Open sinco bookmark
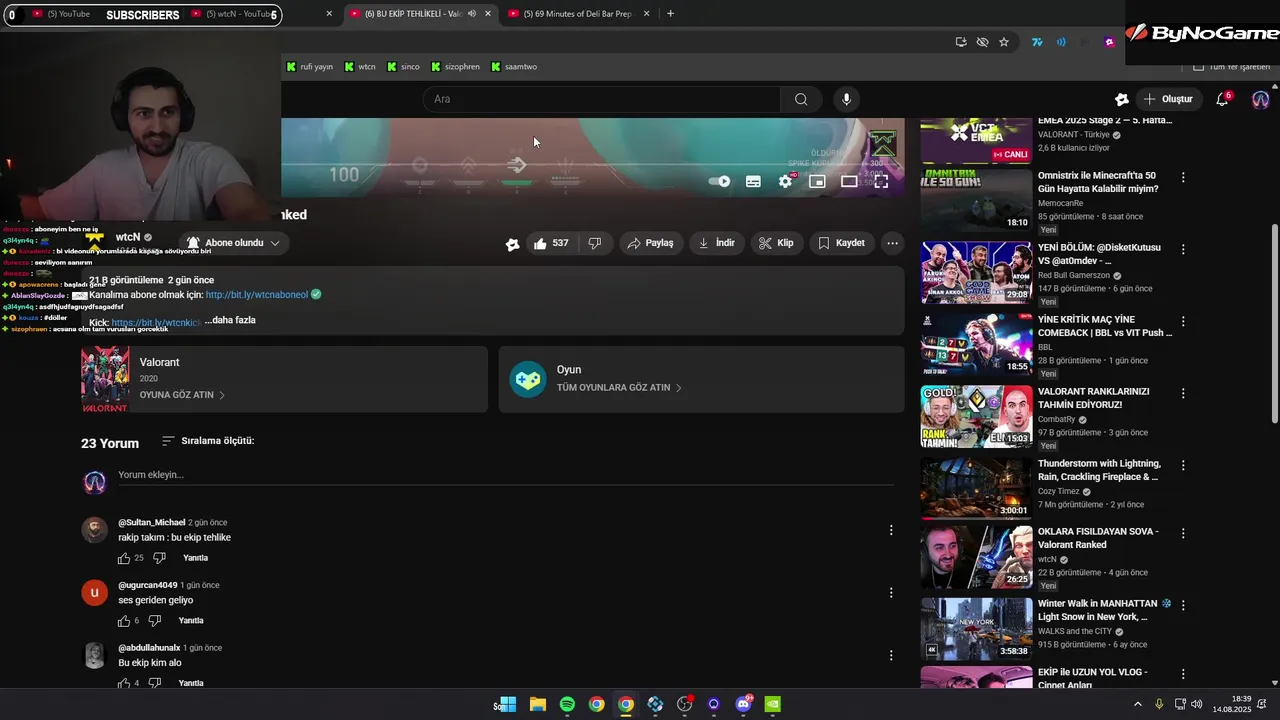 [x=402, y=67]
